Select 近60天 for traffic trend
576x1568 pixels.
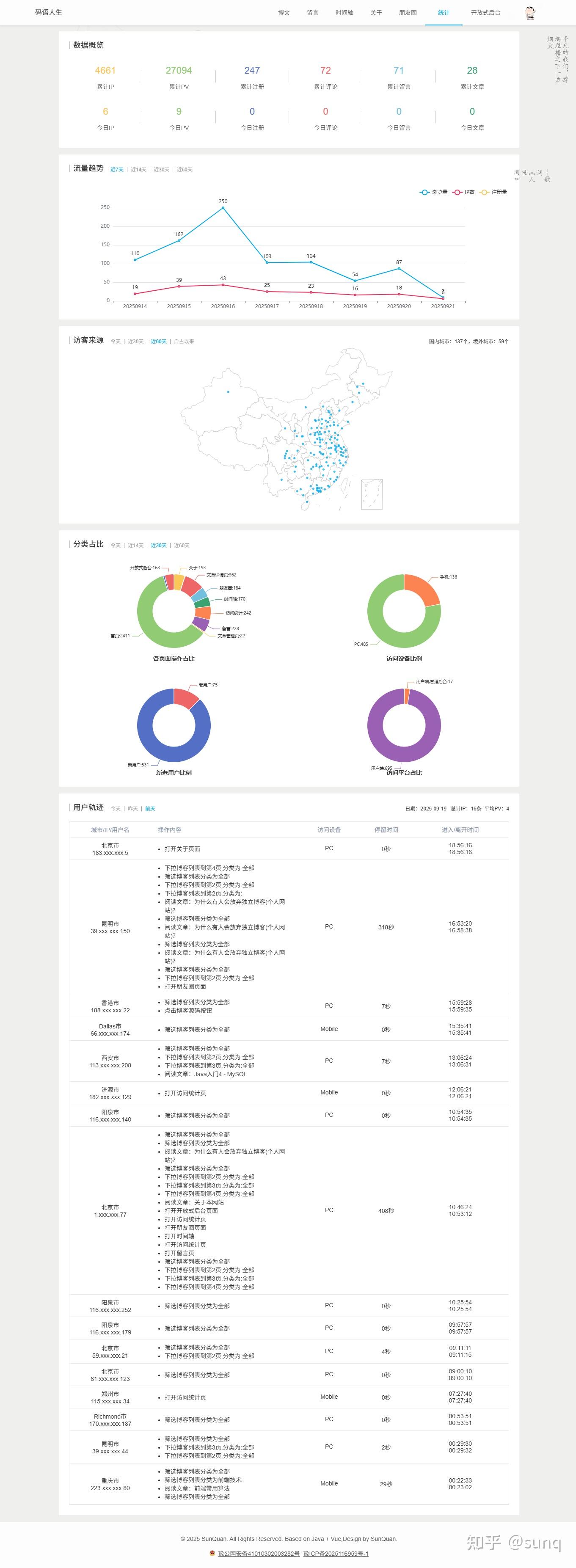[x=185, y=170]
